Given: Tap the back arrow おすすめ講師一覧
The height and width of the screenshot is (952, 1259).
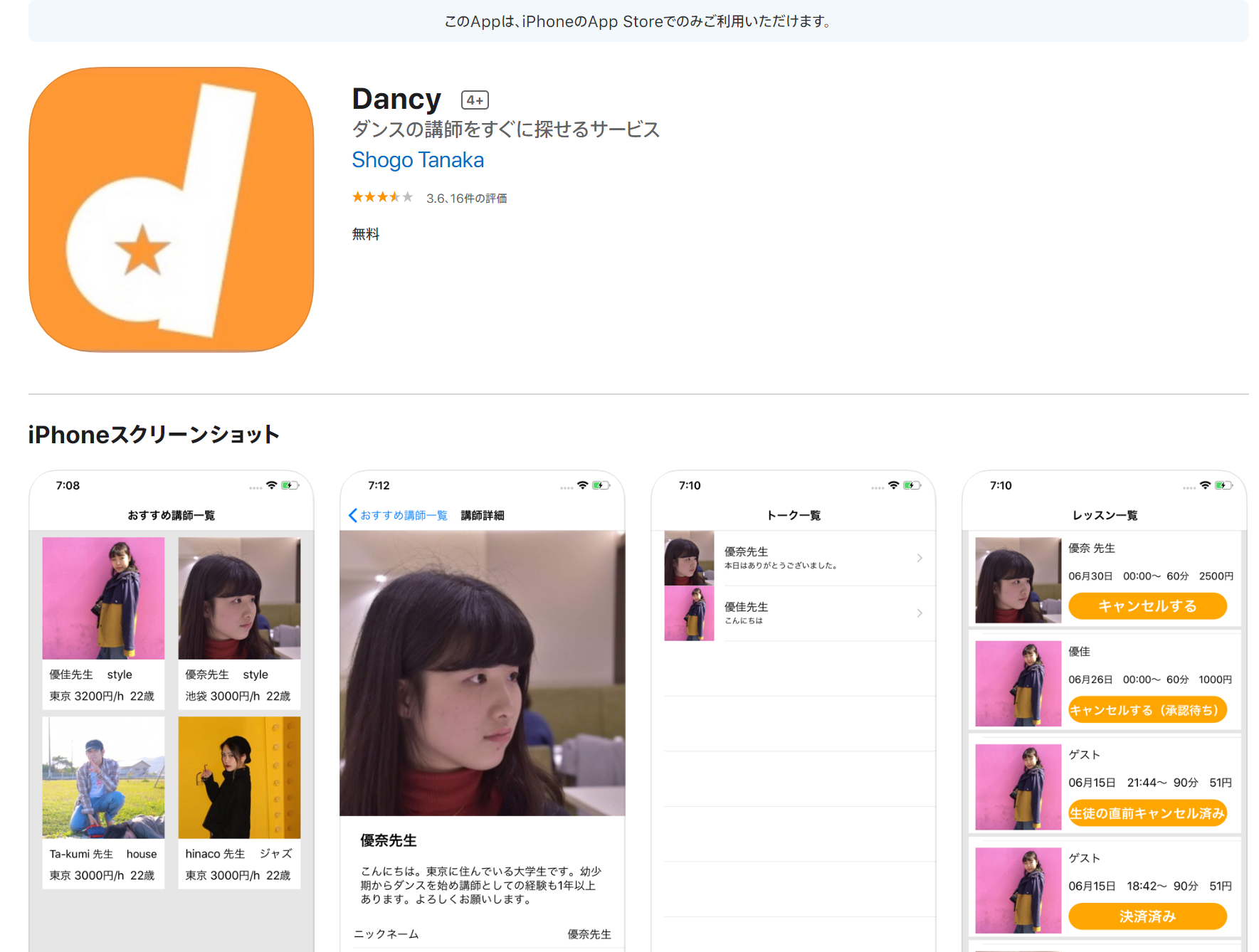Looking at the screenshot, I should tap(398, 515).
